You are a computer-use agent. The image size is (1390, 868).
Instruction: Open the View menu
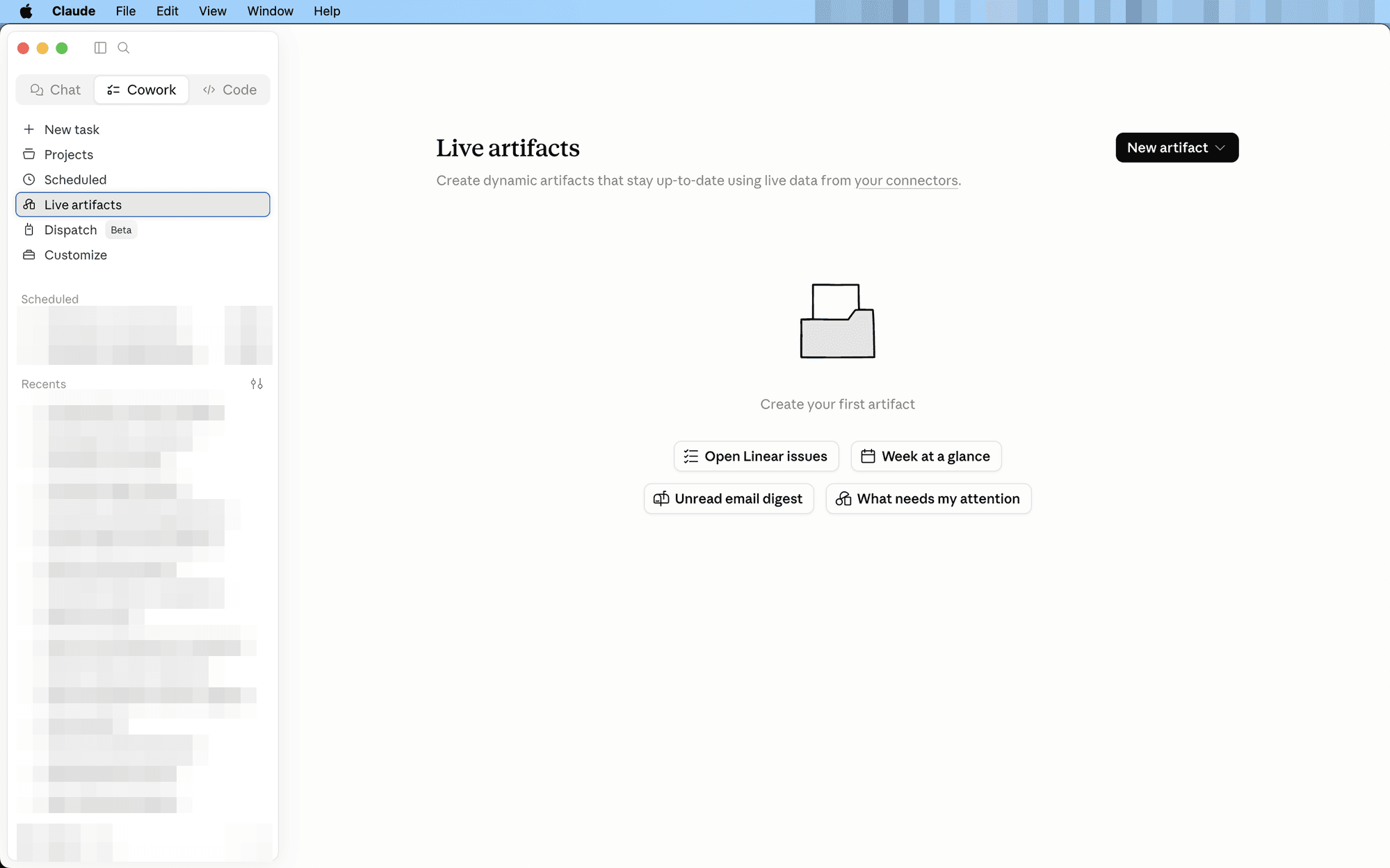coord(213,11)
